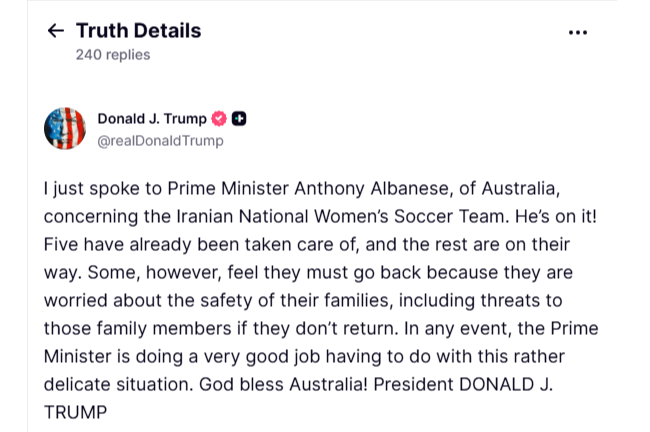Click the red verified badge
This screenshot has height=432, width=650.
pos(220,119)
